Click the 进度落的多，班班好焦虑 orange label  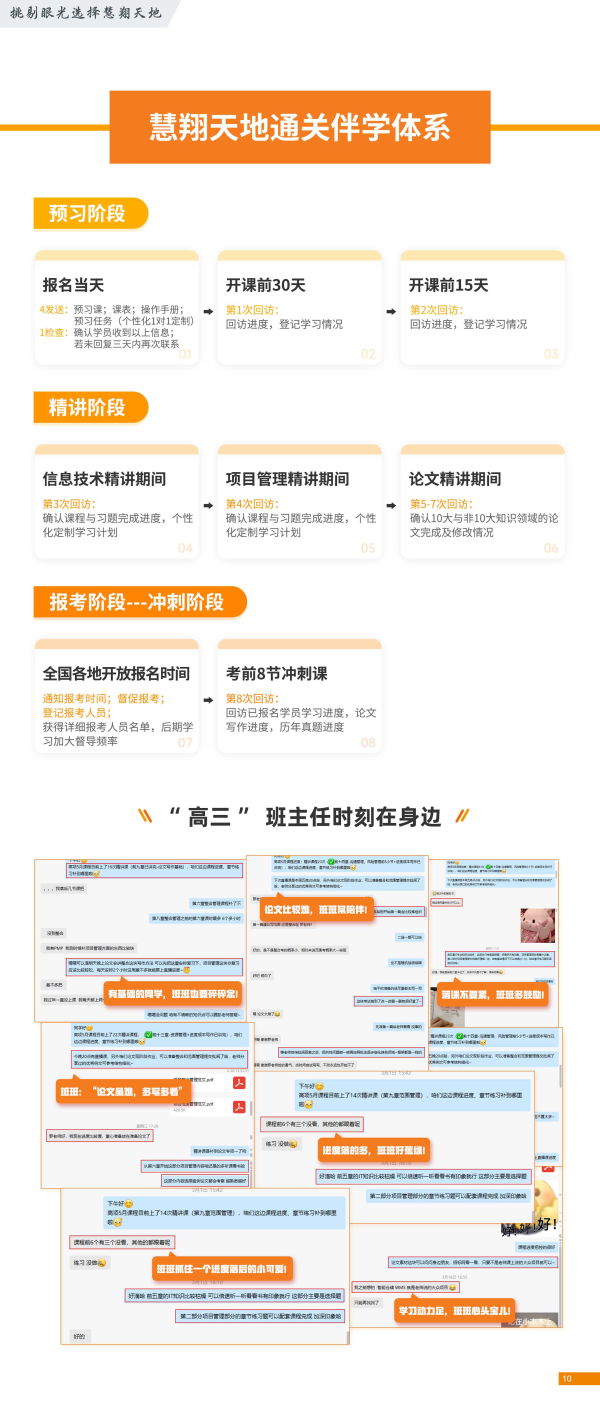click(x=374, y=1151)
